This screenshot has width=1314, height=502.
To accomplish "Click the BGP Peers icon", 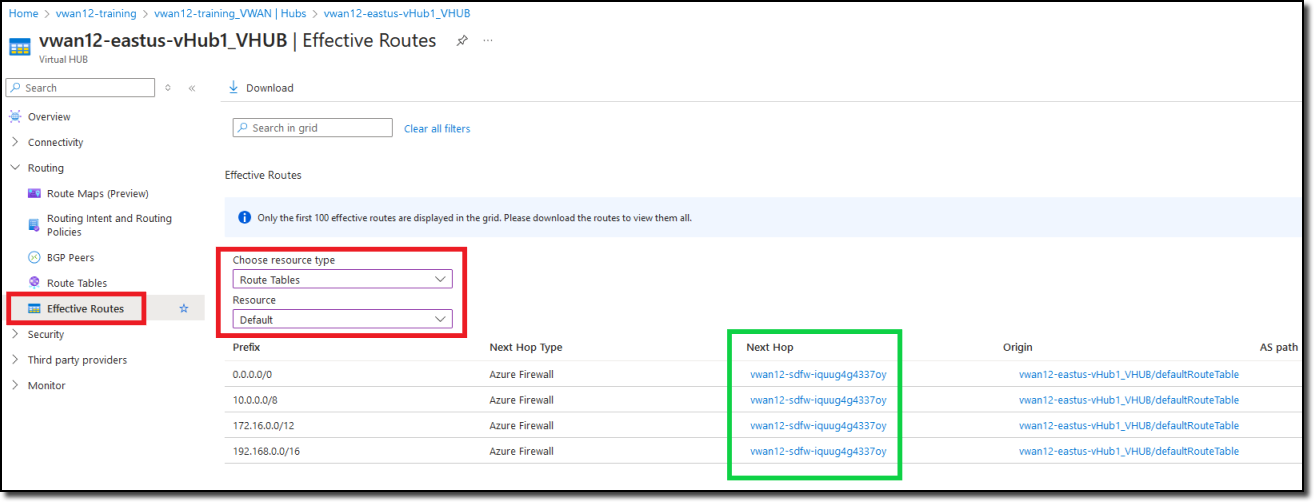I will (x=34, y=257).
